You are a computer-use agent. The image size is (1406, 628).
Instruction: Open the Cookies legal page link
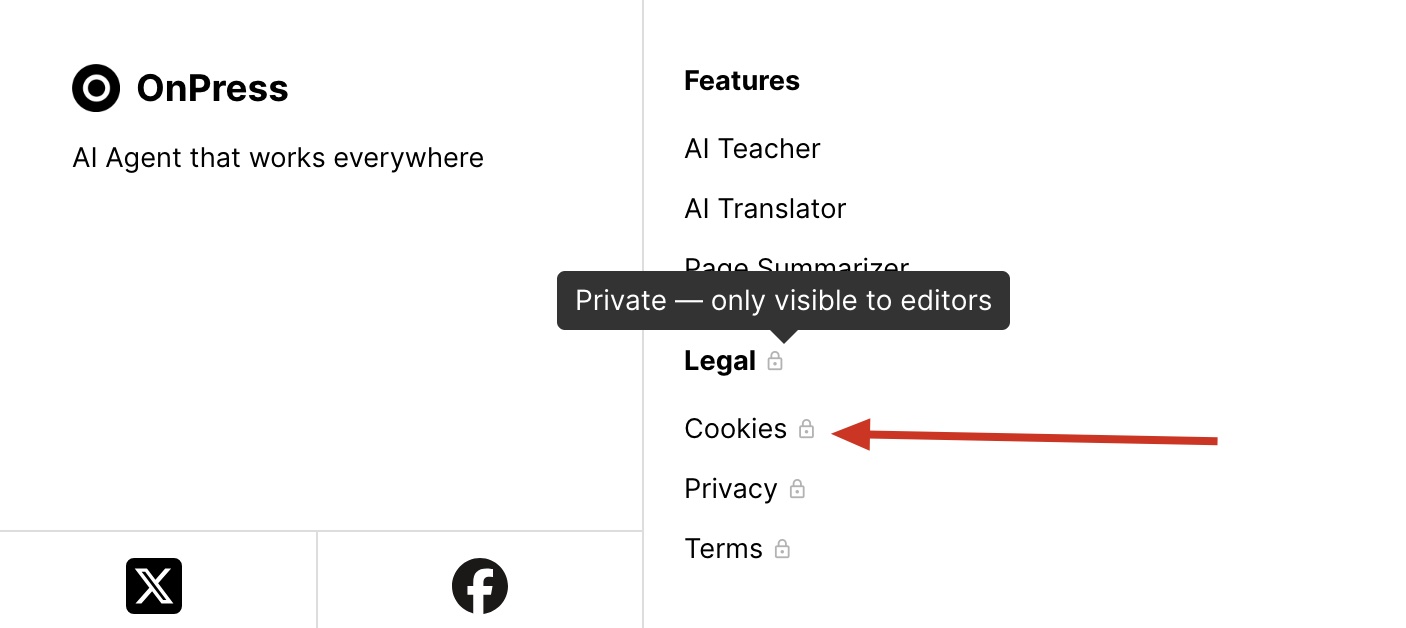point(735,429)
